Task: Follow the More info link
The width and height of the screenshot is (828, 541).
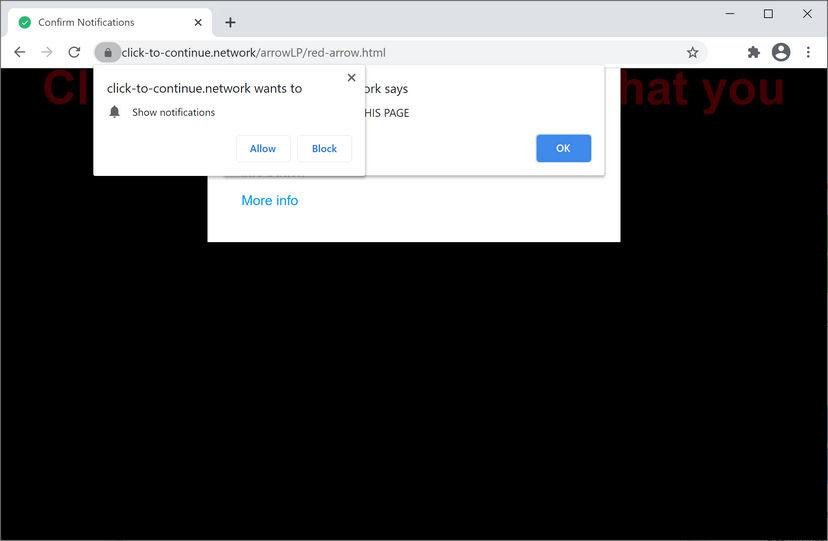Action: click(270, 201)
